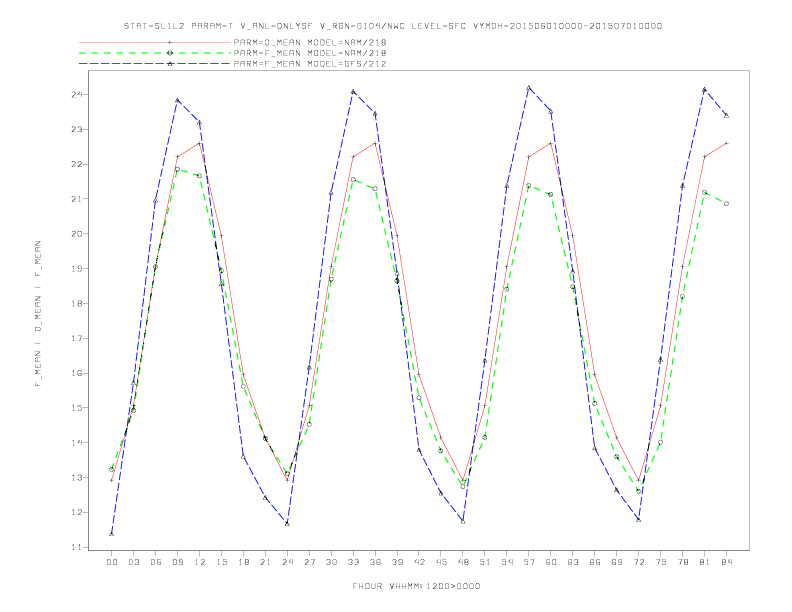Click x-axis forecast hour label 54
This screenshot has width=792, height=612.
point(507,562)
